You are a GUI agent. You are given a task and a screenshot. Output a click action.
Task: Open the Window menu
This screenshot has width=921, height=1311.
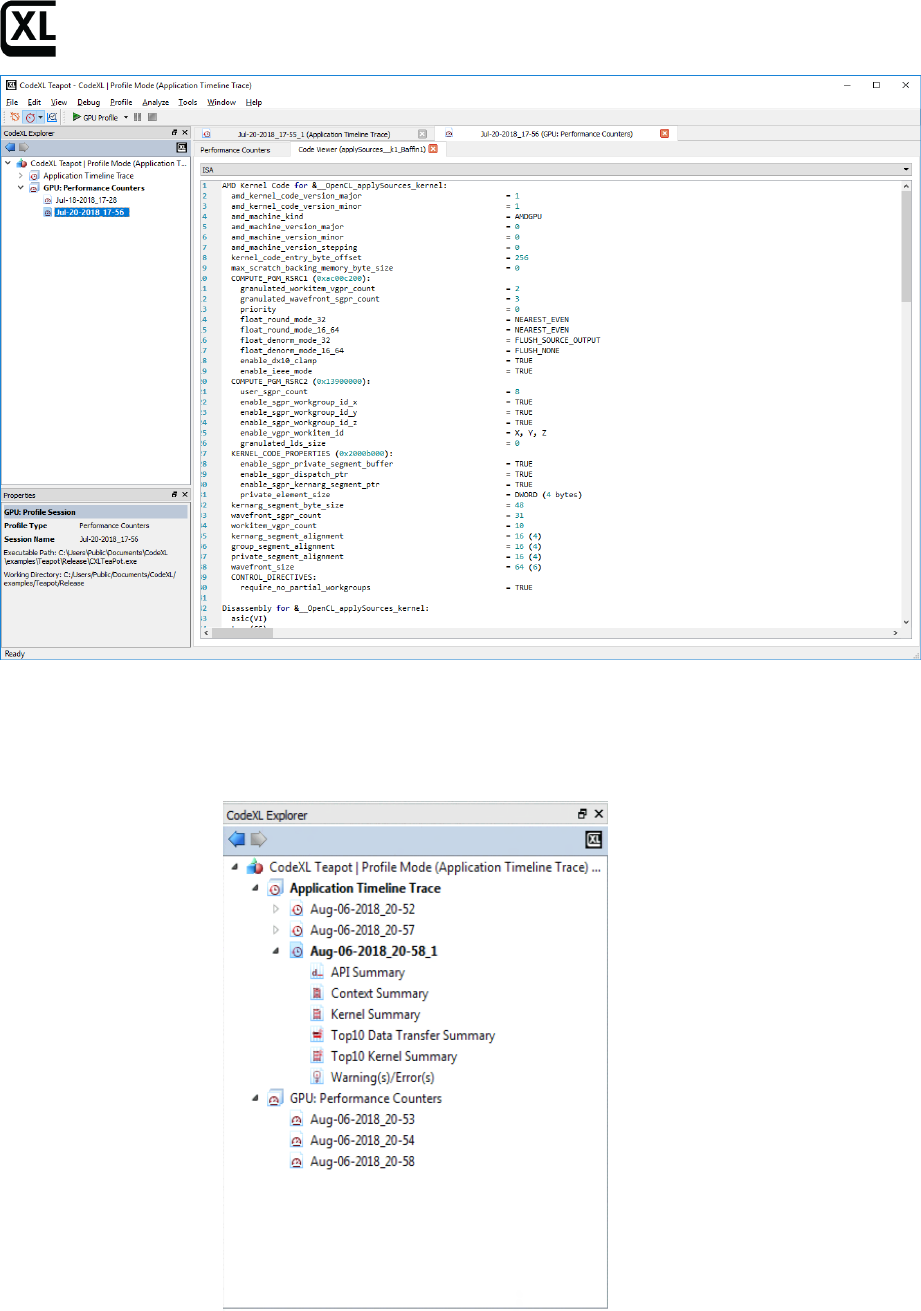pos(221,102)
